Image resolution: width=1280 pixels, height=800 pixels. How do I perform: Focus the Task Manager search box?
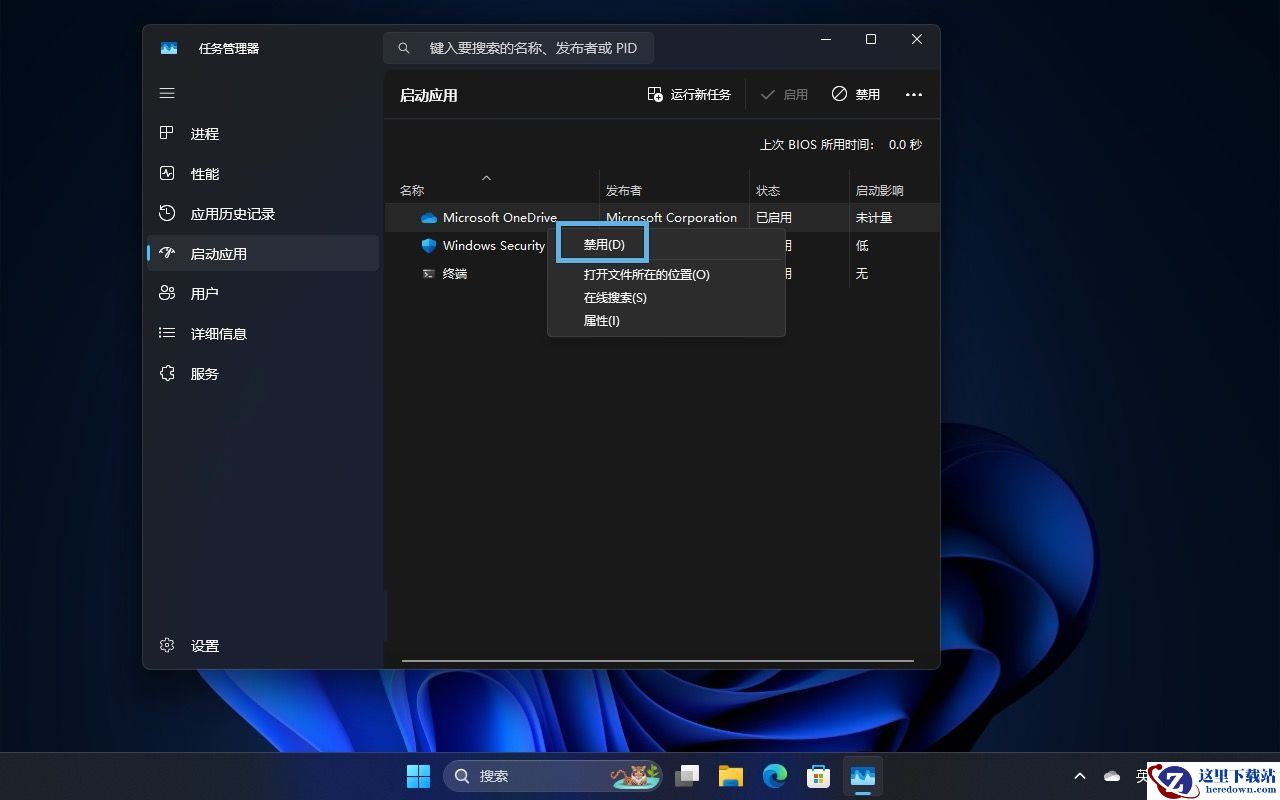pos(518,48)
